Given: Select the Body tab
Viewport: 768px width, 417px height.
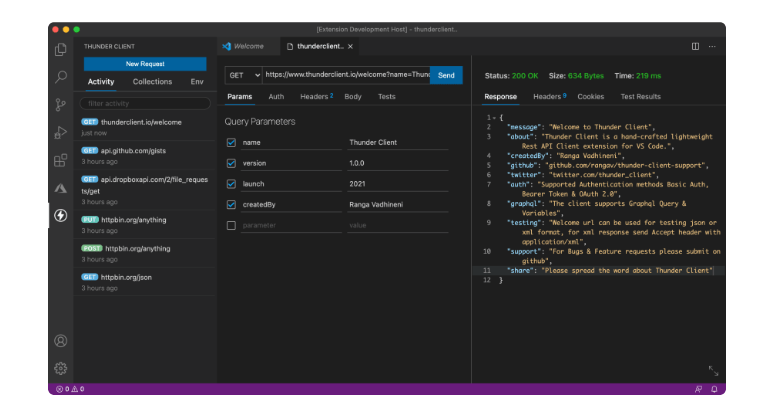Looking at the screenshot, I should pyautogui.click(x=353, y=97).
